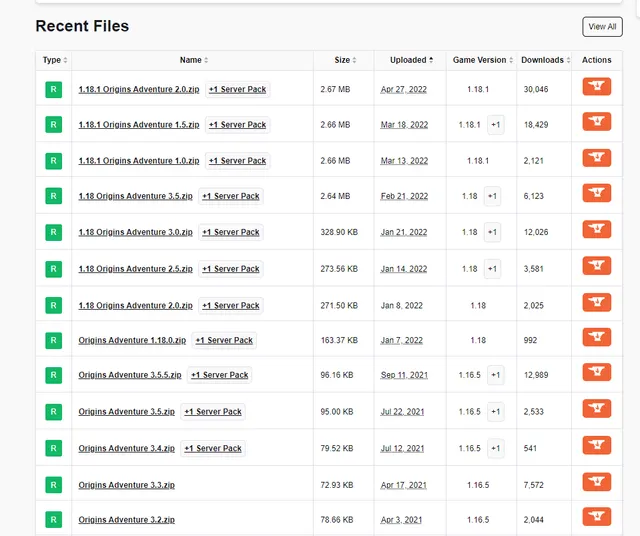Open Server Pack for 1.18.1 Origins Adventure 1.5
Screen dimensions: 640x536
pos(238,125)
